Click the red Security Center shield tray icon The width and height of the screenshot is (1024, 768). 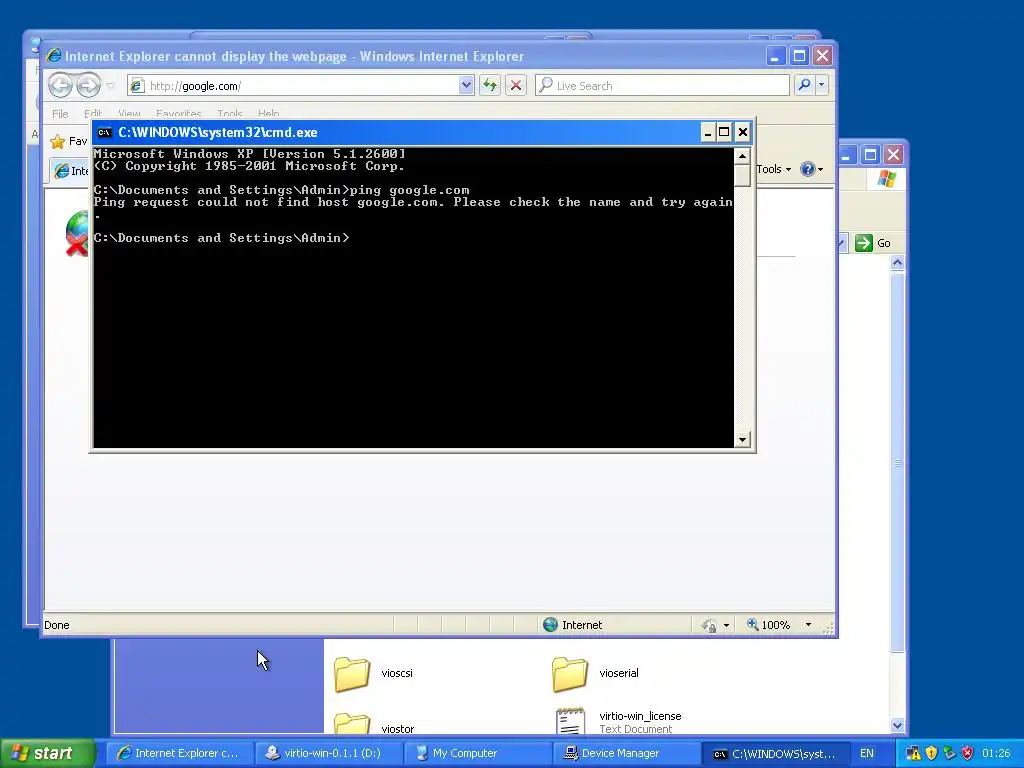click(967, 753)
